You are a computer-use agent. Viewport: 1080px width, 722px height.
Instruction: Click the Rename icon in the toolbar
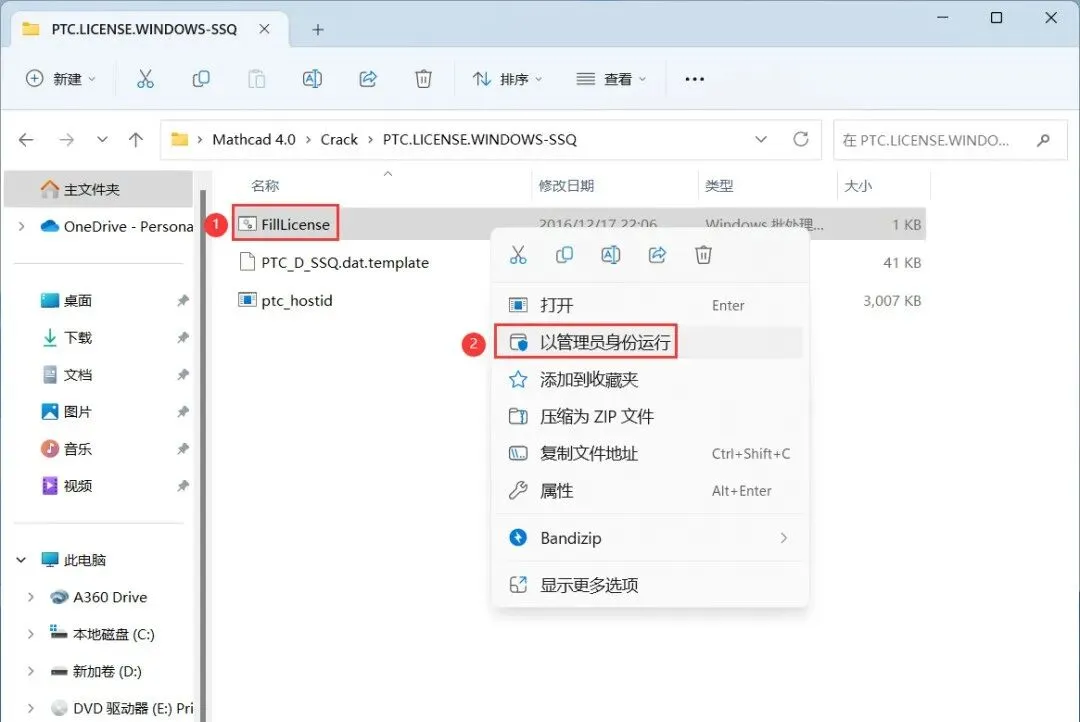[x=312, y=79]
